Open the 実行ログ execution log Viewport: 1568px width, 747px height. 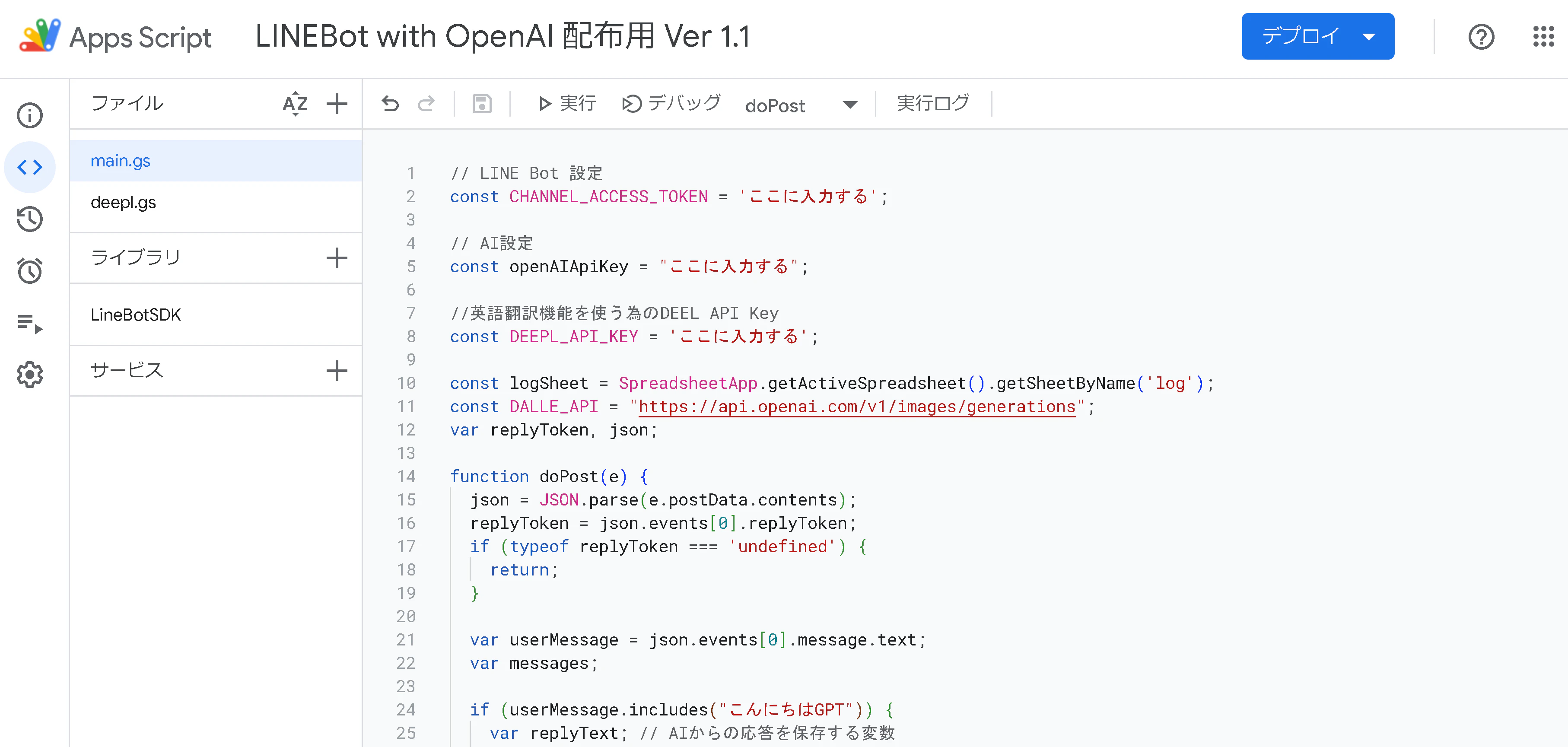tap(933, 104)
